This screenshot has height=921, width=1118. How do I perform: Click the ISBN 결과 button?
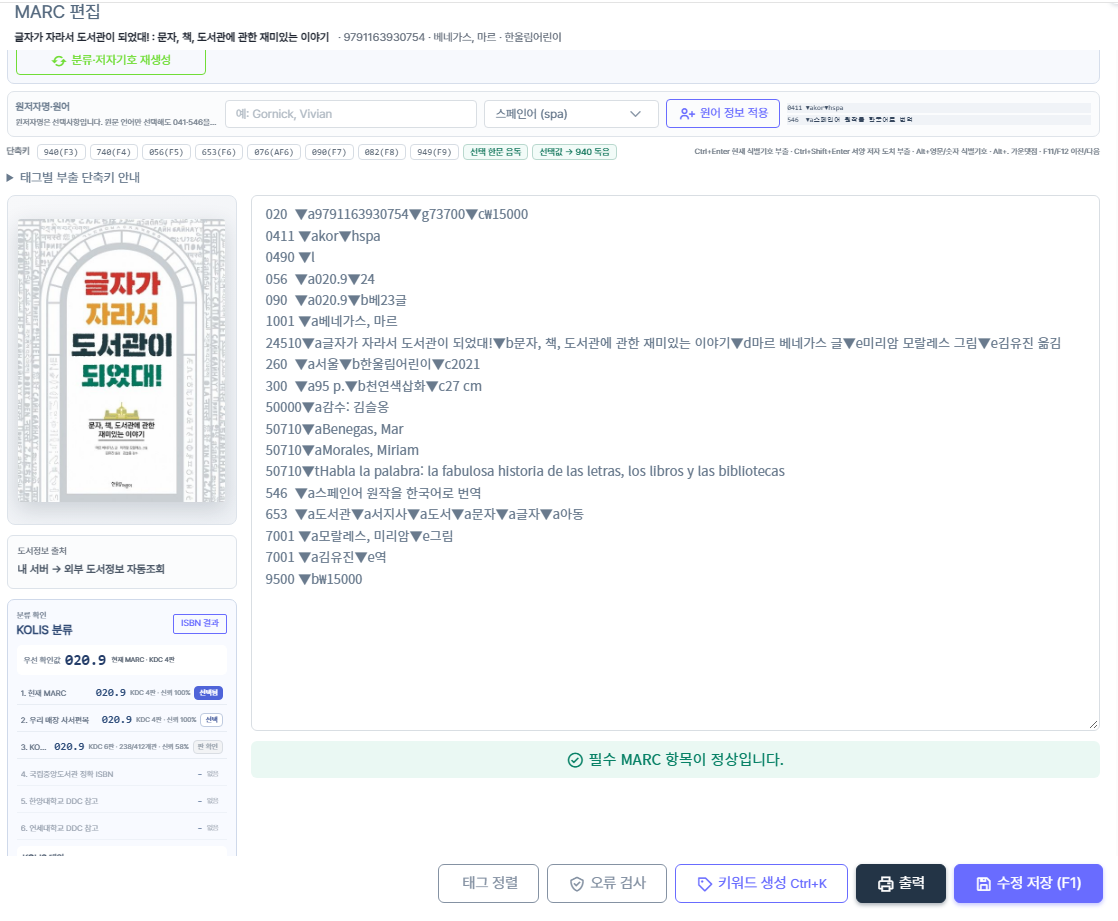[200, 624]
